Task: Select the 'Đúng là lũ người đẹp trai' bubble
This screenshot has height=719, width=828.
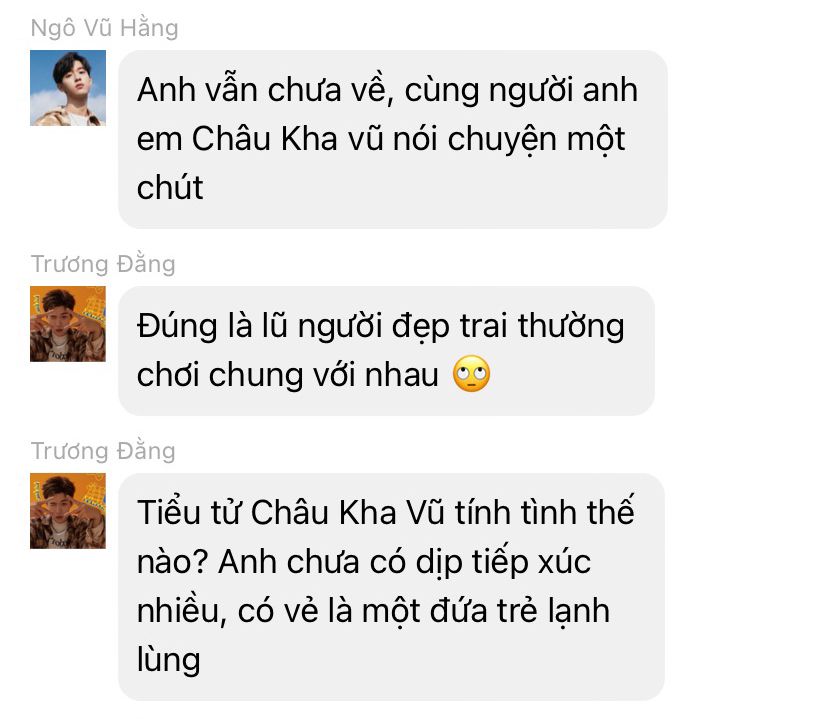Action: [x=386, y=351]
